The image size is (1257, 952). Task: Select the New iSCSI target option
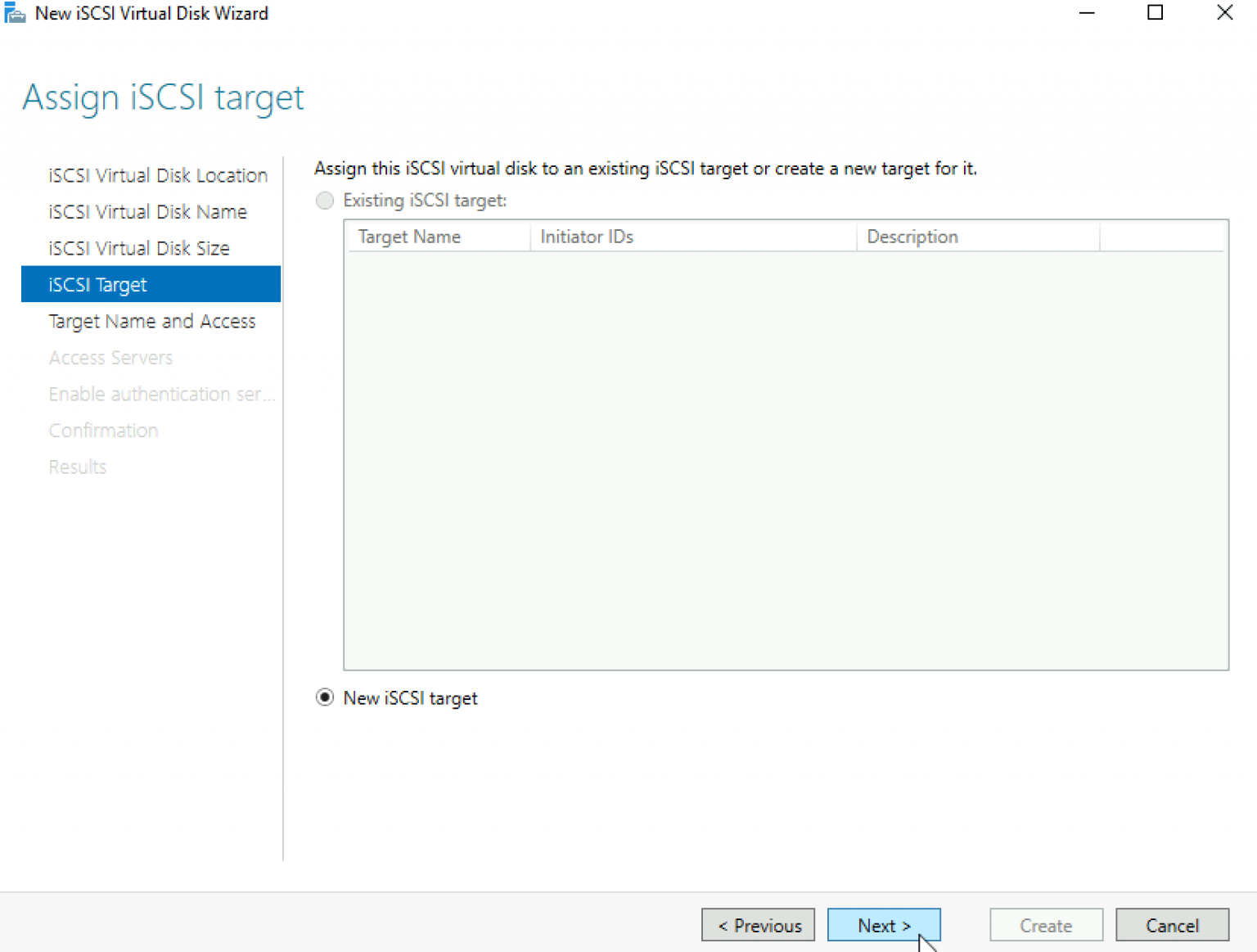coord(325,697)
